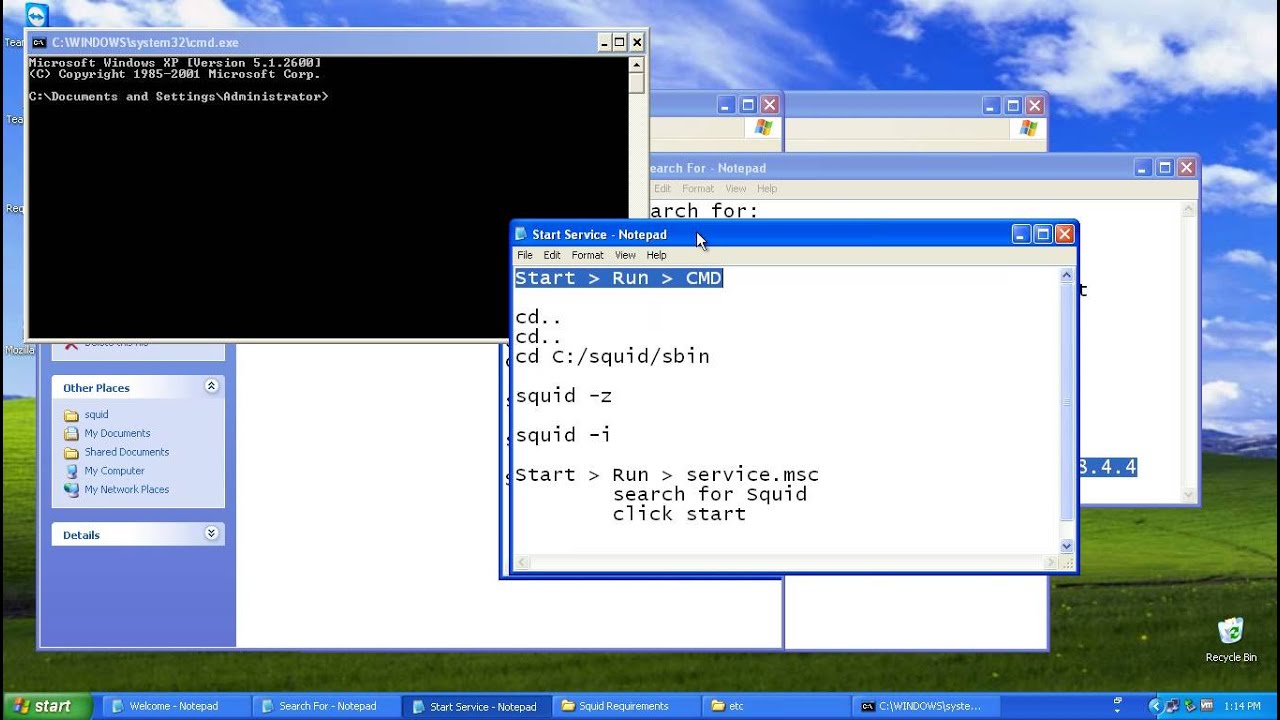1280x720 pixels.
Task: Click the line 'cd C:/squid/sbin'
Action: pyautogui.click(x=612, y=356)
